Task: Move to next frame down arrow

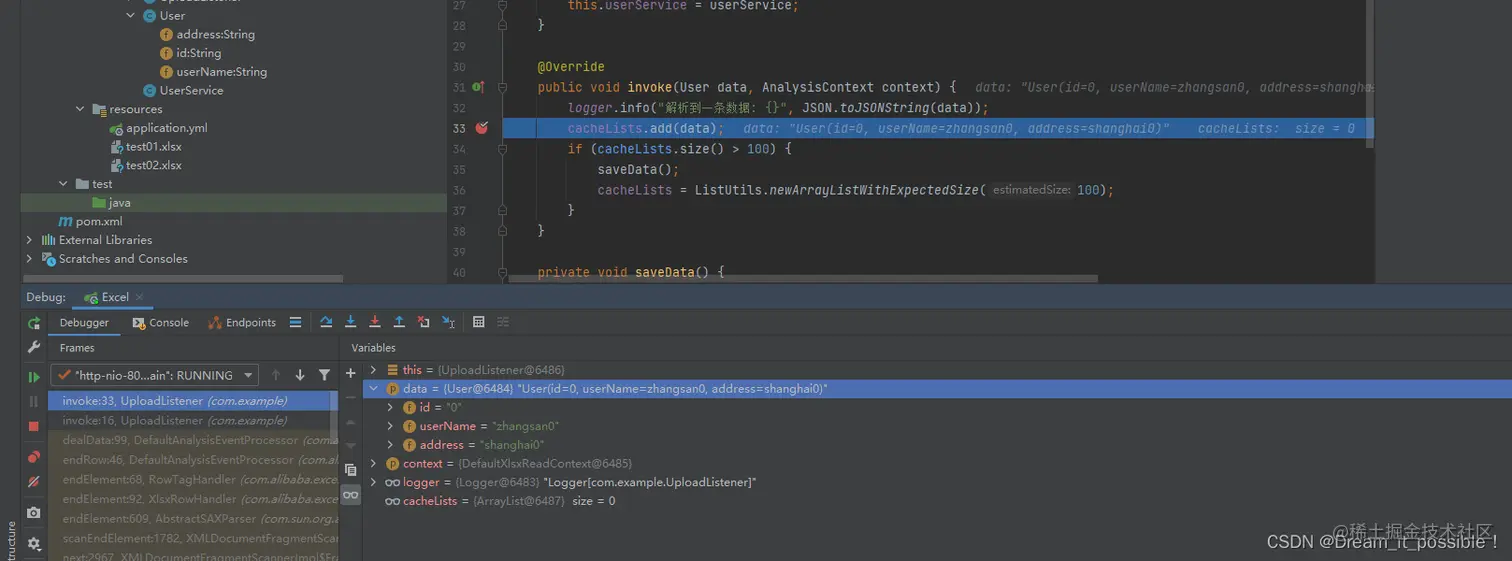Action: 300,375
